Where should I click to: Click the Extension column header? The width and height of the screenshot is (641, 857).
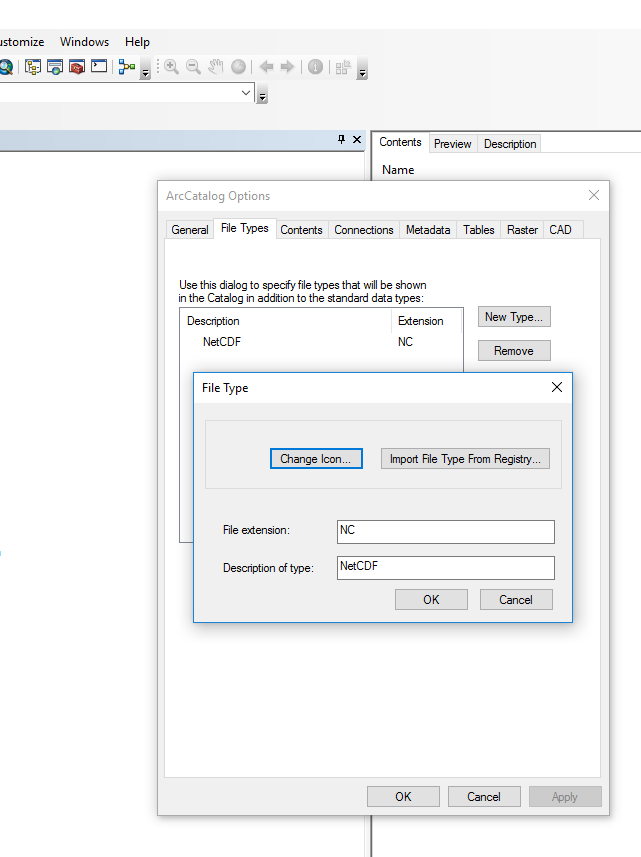[426, 321]
